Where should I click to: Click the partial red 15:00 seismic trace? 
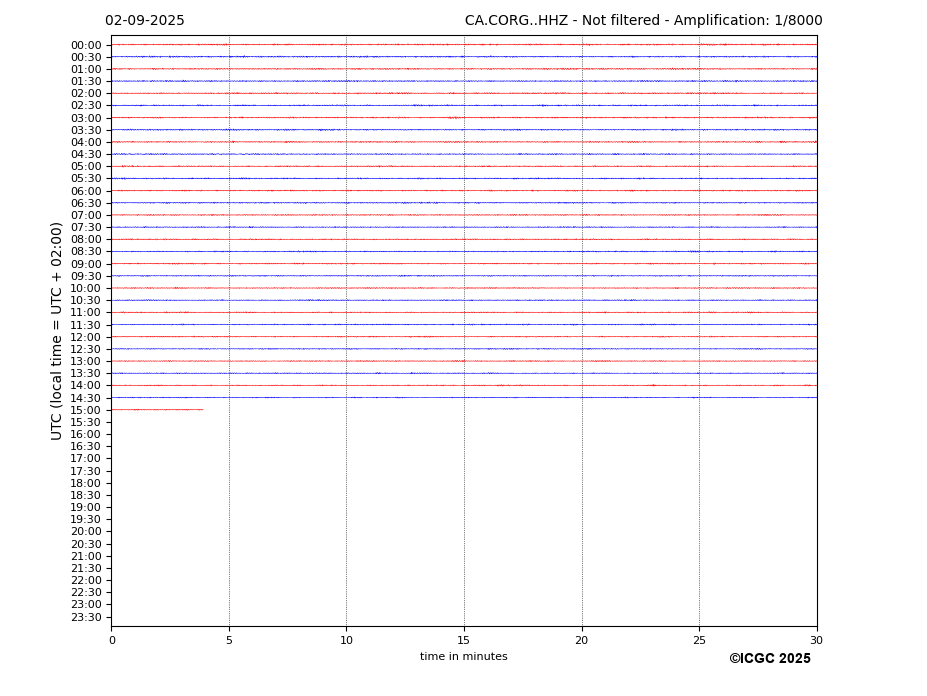[x=157, y=409]
